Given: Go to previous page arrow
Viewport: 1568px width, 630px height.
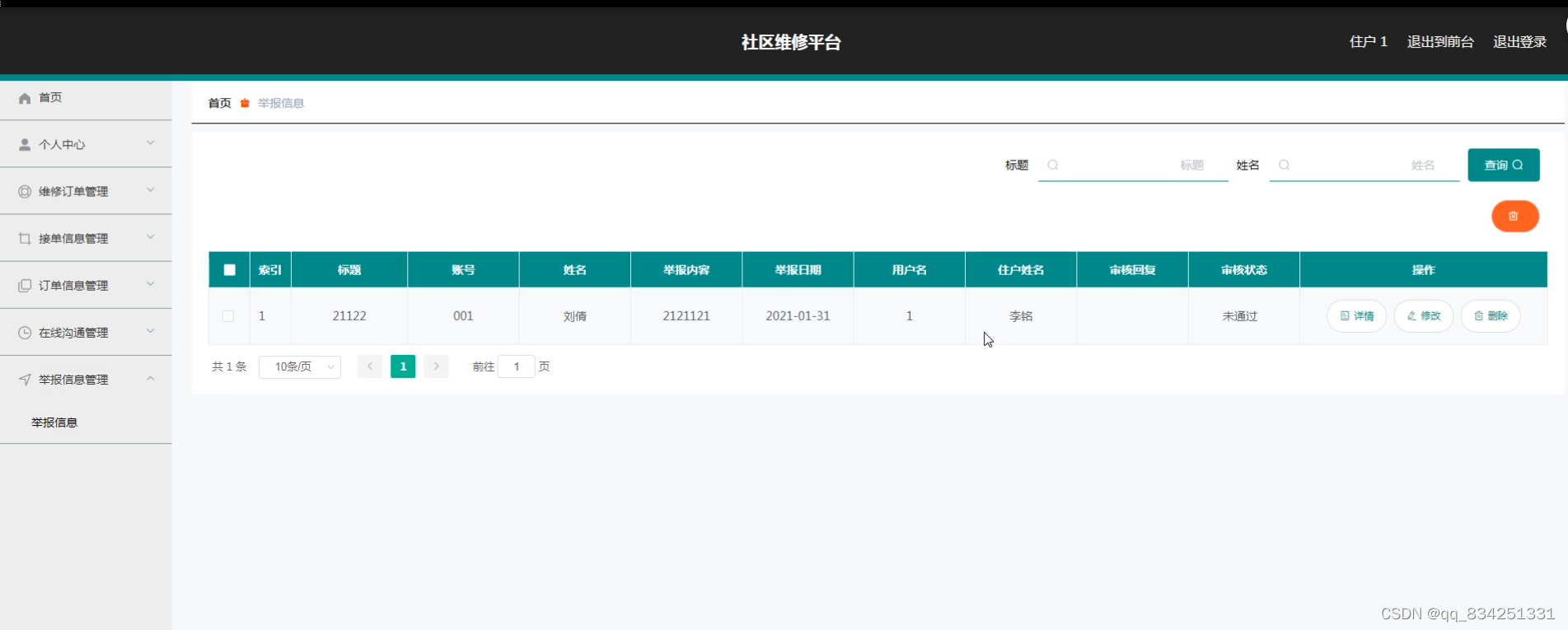Looking at the screenshot, I should [x=370, y=366].
